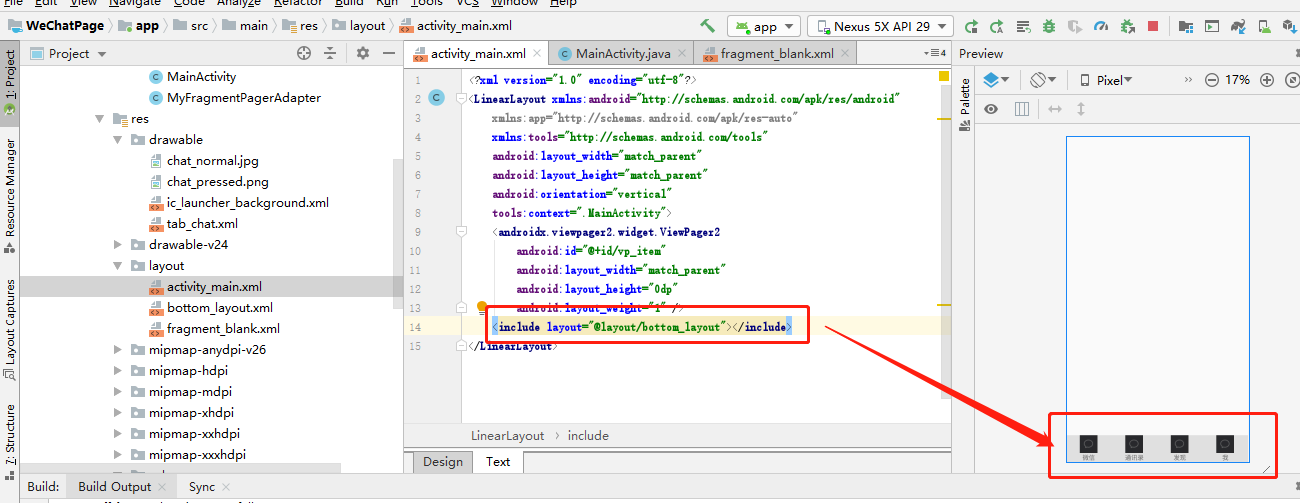Click Scroll from Source target icon
This screenshot has width=1300, height=503.
point(305,53)
